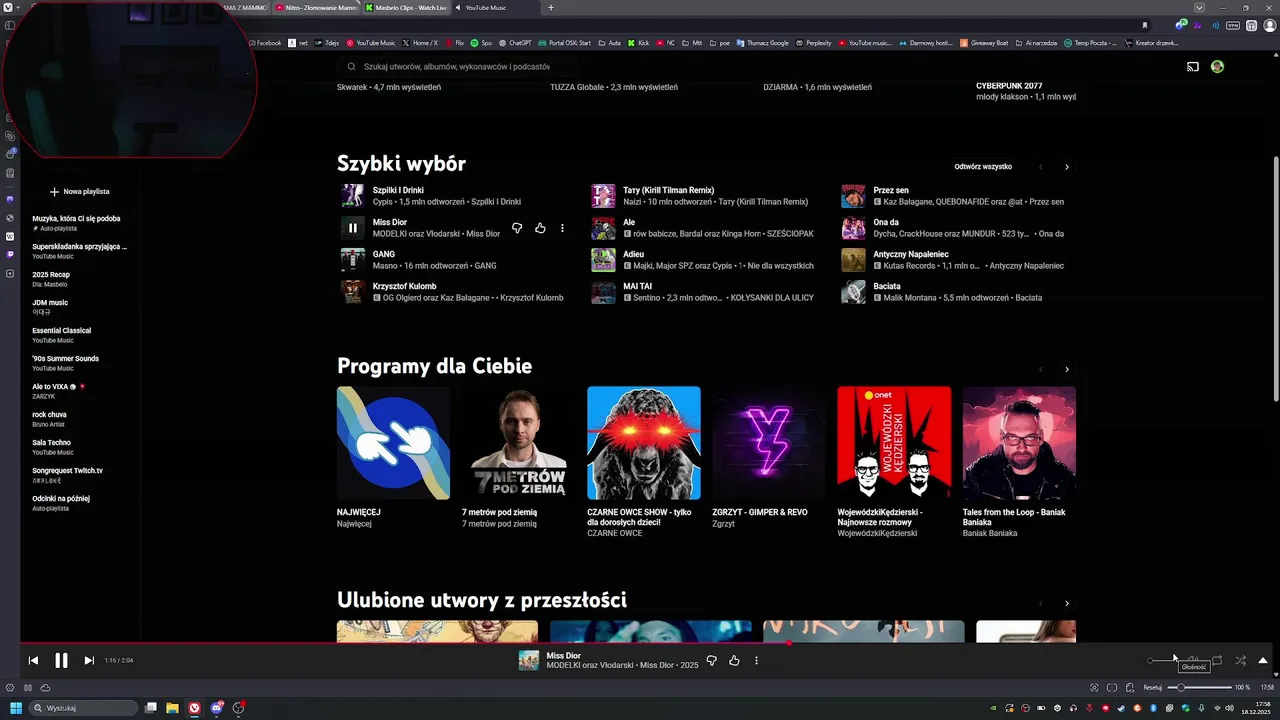Image resolution: width=1280 pixels, height=720 pixels.
Task: Pause Miss Dior in quick picks
Action: click(x=352, y=228)
